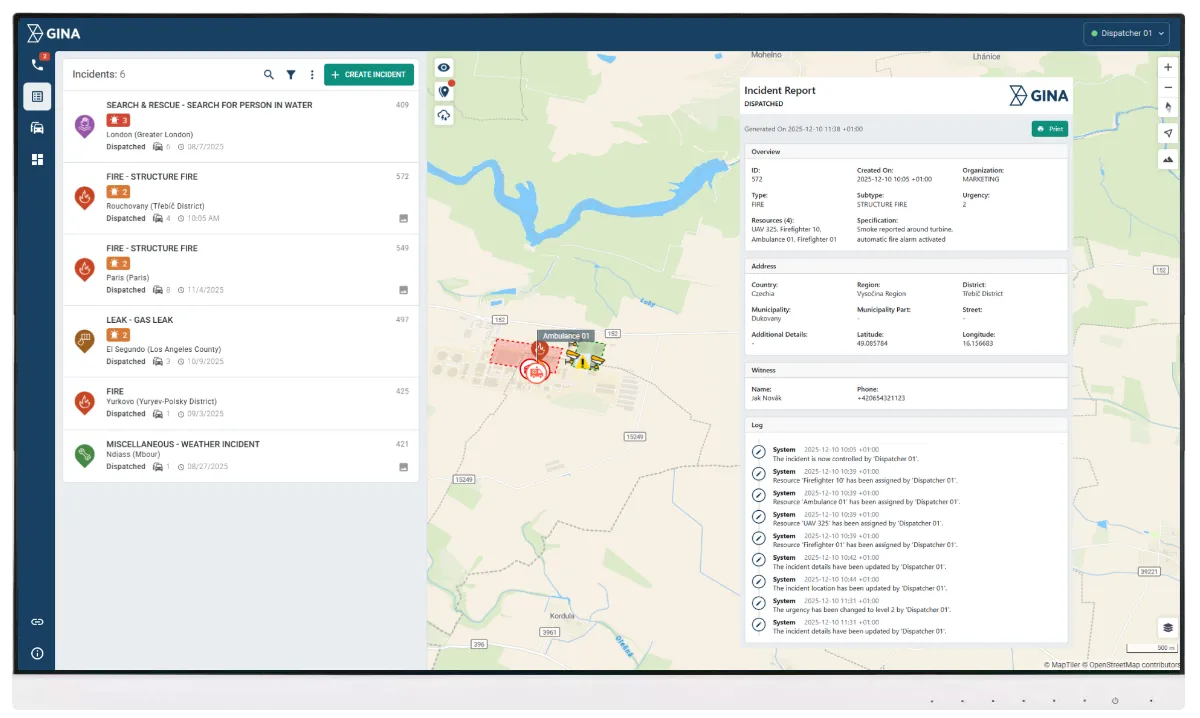1200x718 pixels.
Task: Open the vehicles resources view in sidebar
Action: (x=38, y=128)
